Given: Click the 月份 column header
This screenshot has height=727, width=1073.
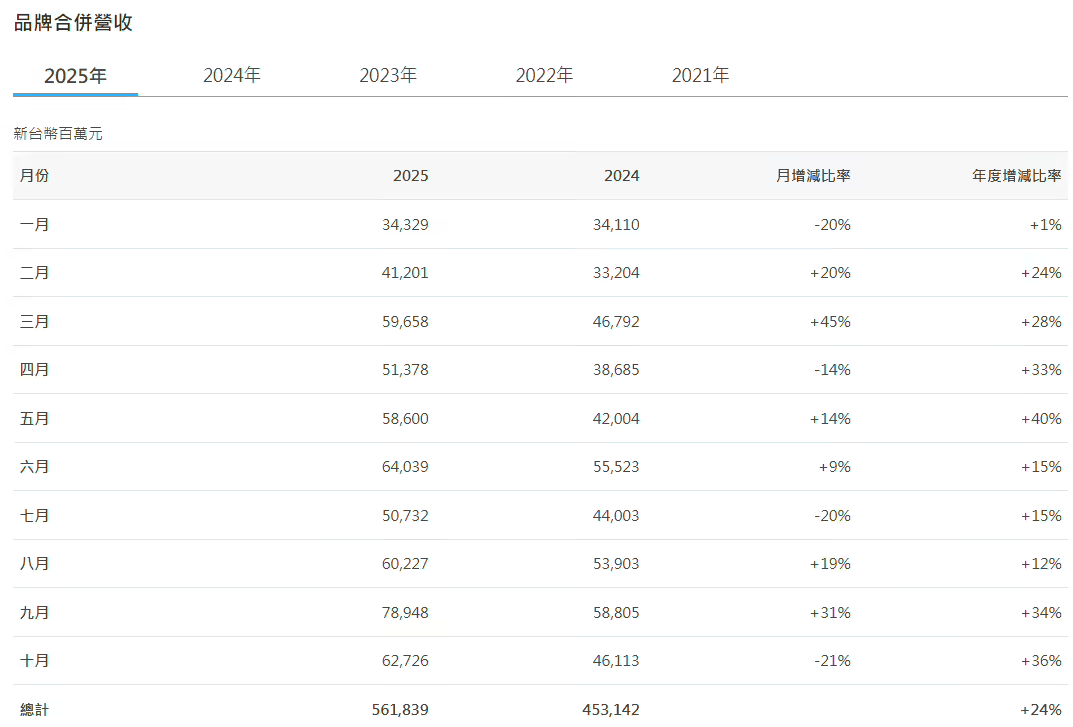Looking at the screenshot, I should (34, 176).
